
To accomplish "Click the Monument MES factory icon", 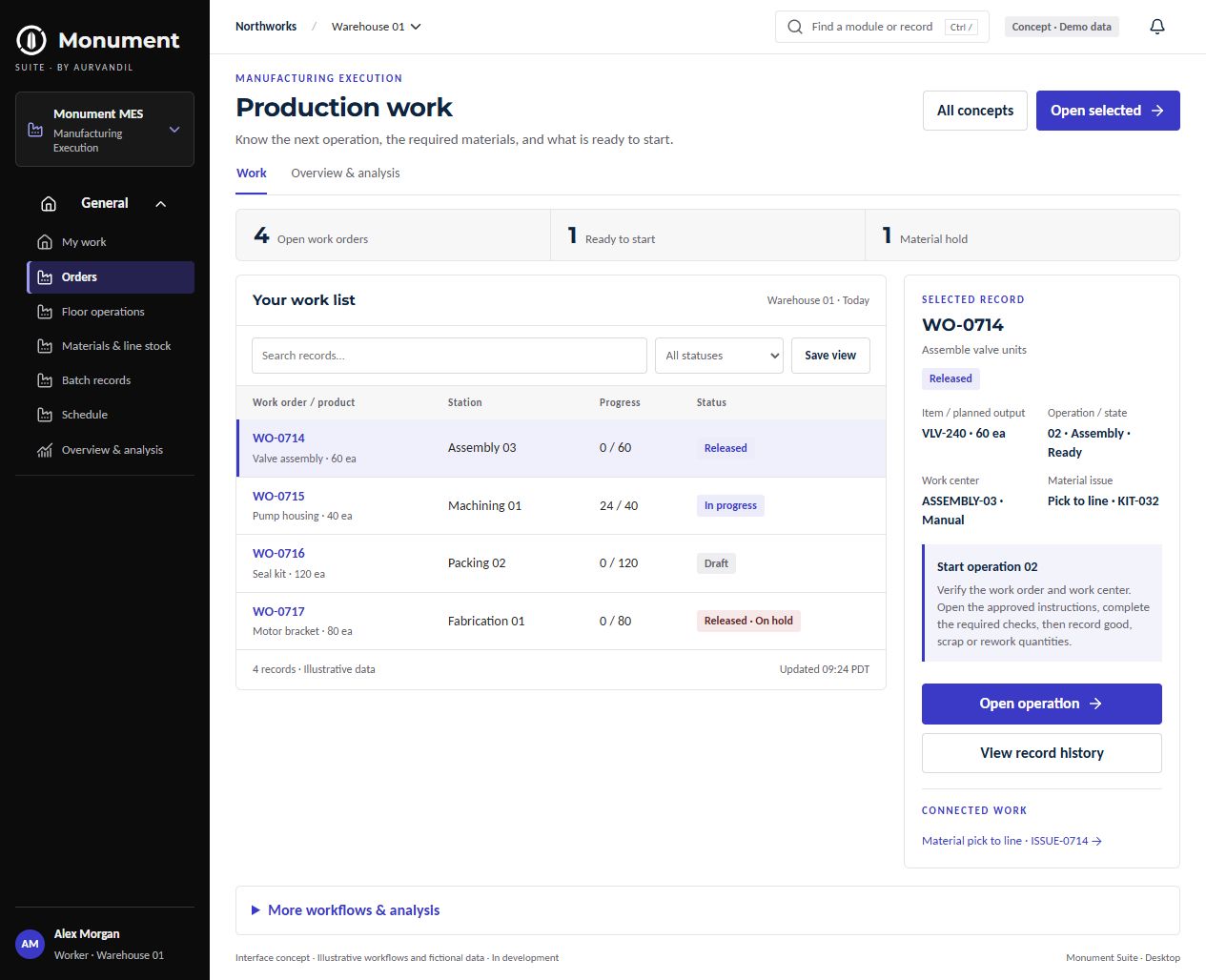I will click(35, 130).
